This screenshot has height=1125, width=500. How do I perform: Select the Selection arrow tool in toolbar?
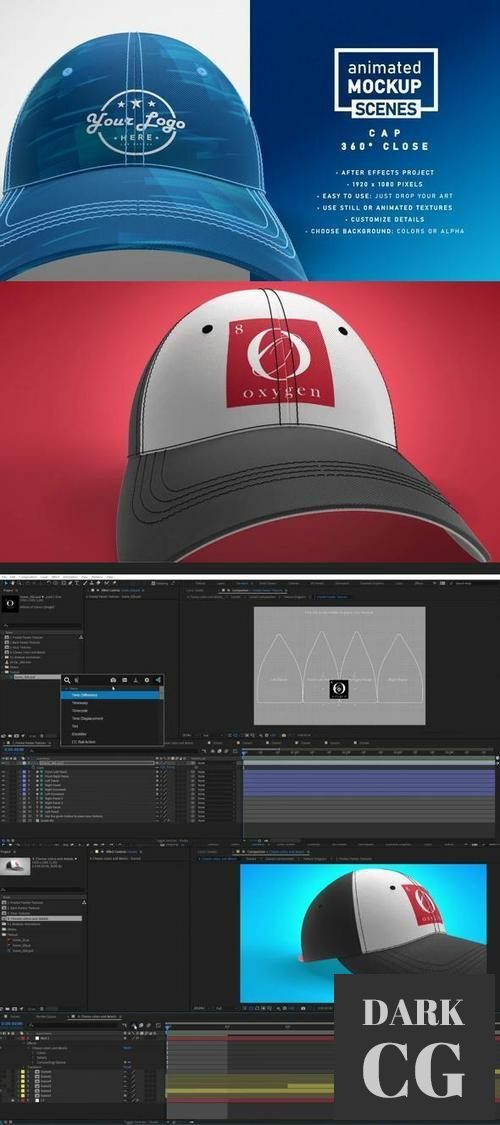coord(6,583)
